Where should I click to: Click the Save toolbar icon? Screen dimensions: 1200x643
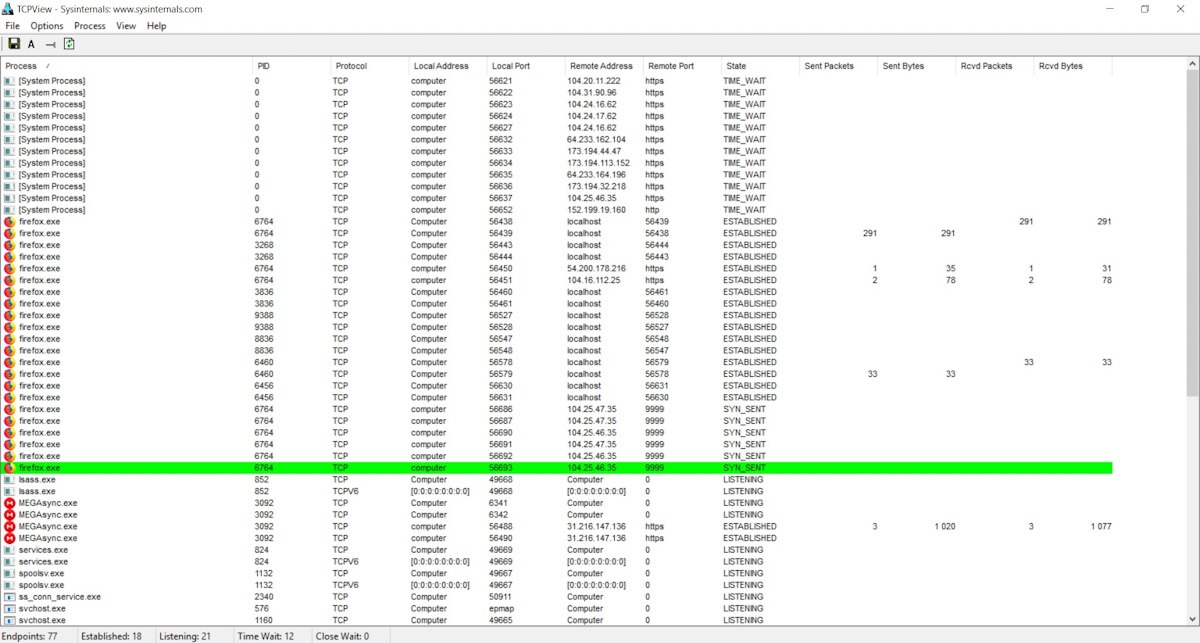(14, 44)
